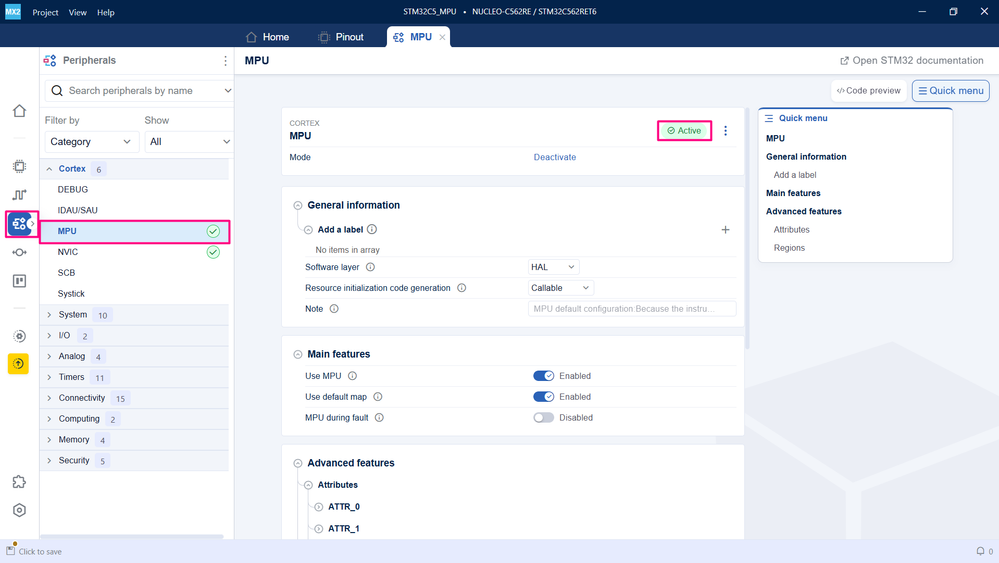Open the Code preview button
This screenshot has width=999, height=563.
tap(868, 90)
